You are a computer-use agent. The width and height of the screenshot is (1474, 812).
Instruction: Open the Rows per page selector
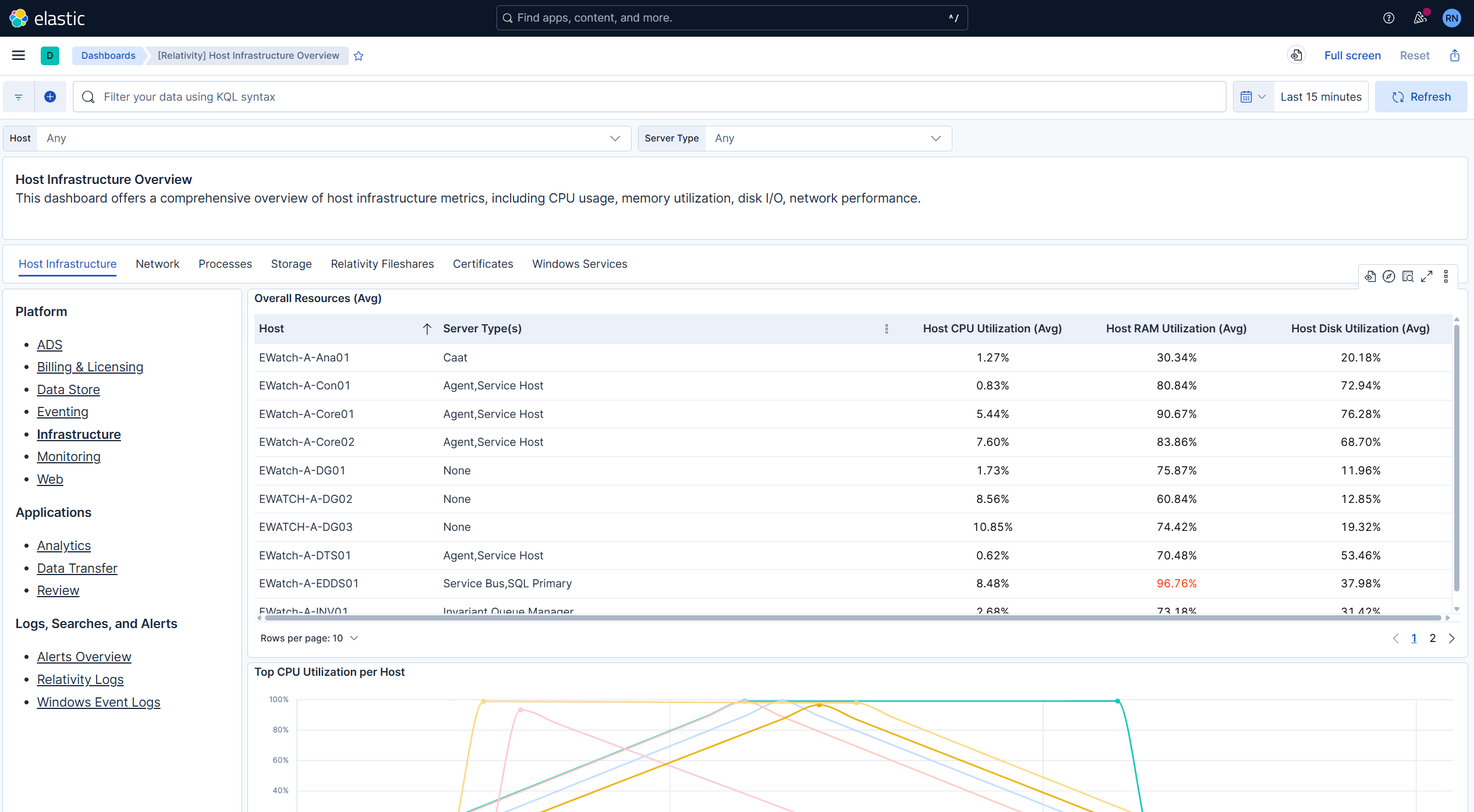pos(309,639)
